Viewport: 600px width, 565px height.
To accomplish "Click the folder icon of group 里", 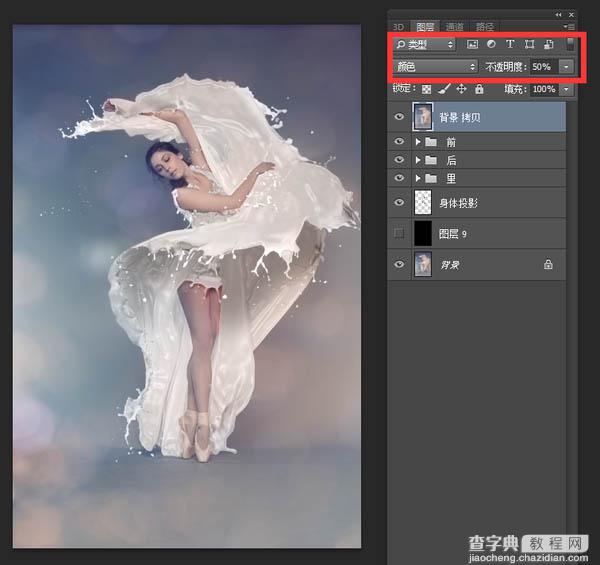I will (x=431, y=178).
